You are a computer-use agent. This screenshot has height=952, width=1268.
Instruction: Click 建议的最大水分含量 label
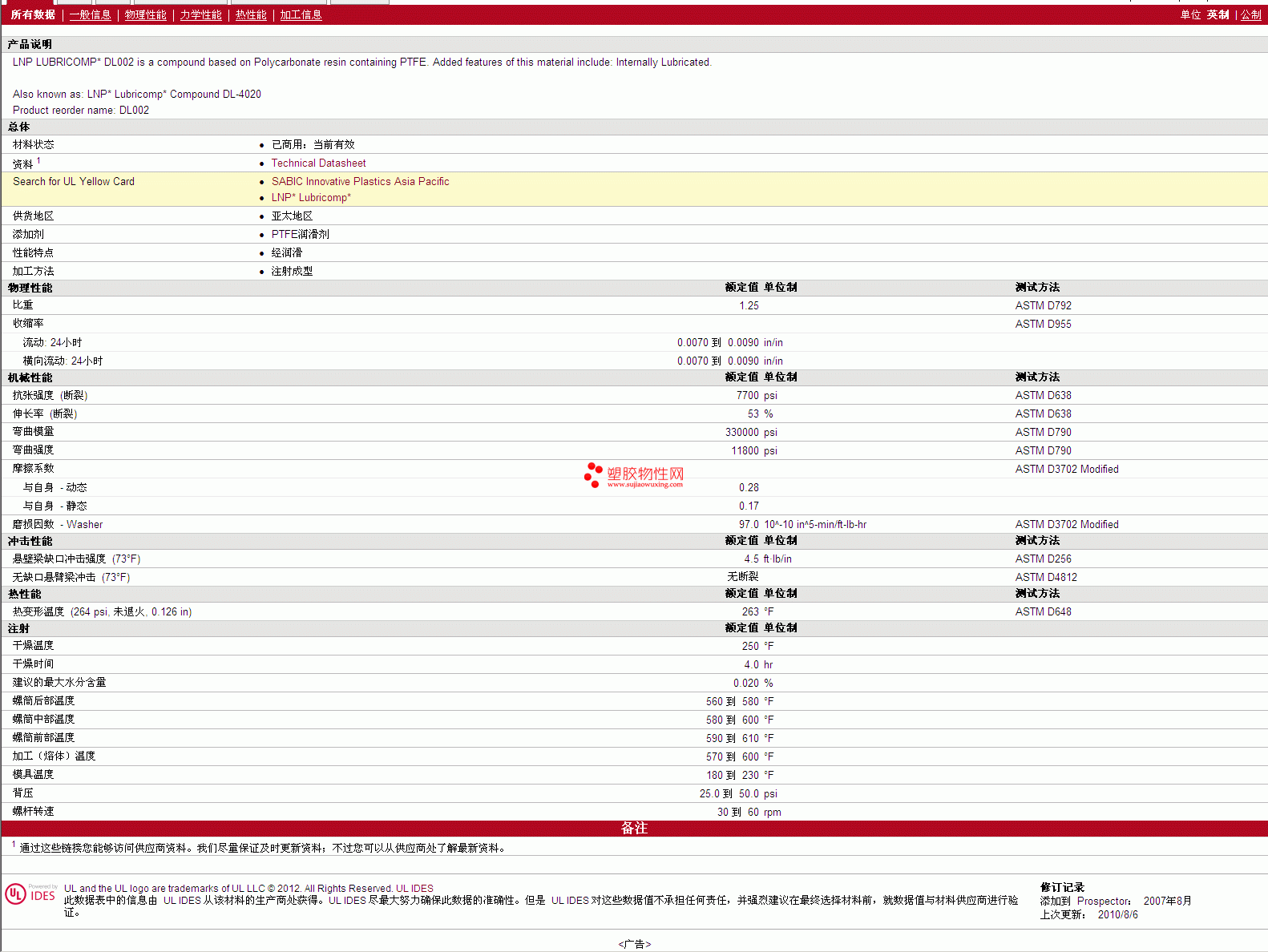coord(59,682)
